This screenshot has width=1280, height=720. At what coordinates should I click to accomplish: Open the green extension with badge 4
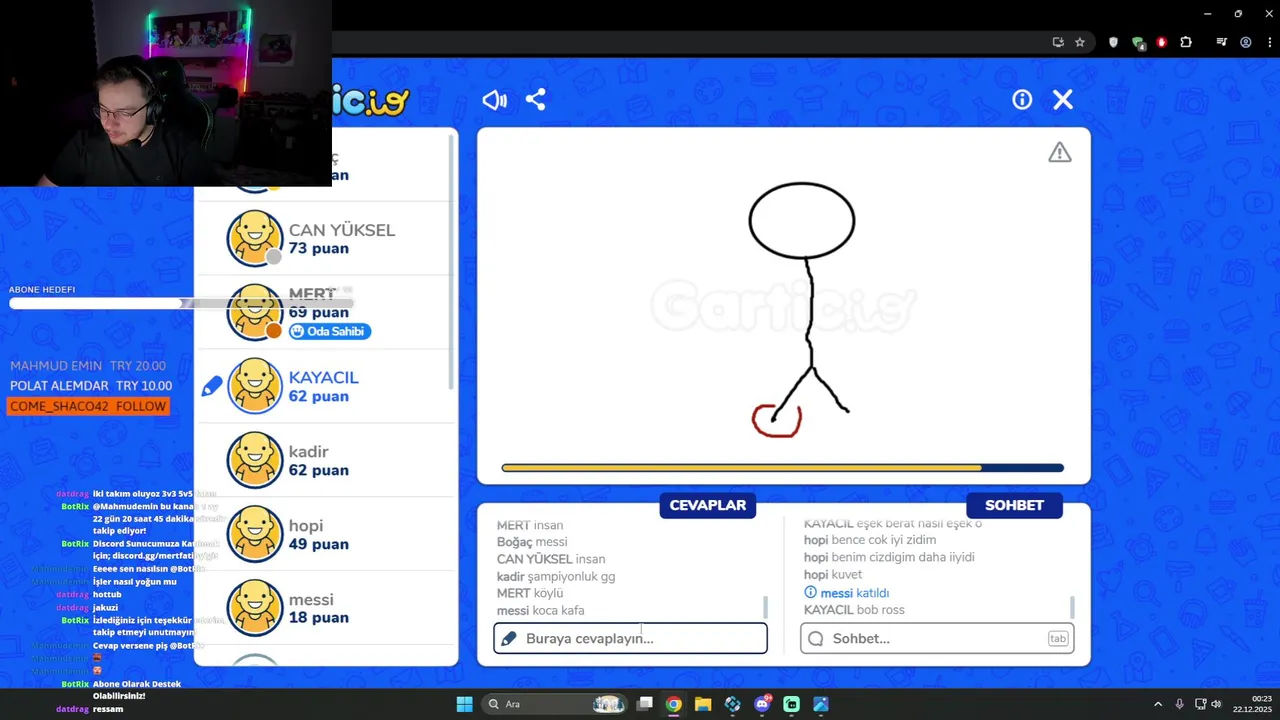click(x=1138, y=42)
